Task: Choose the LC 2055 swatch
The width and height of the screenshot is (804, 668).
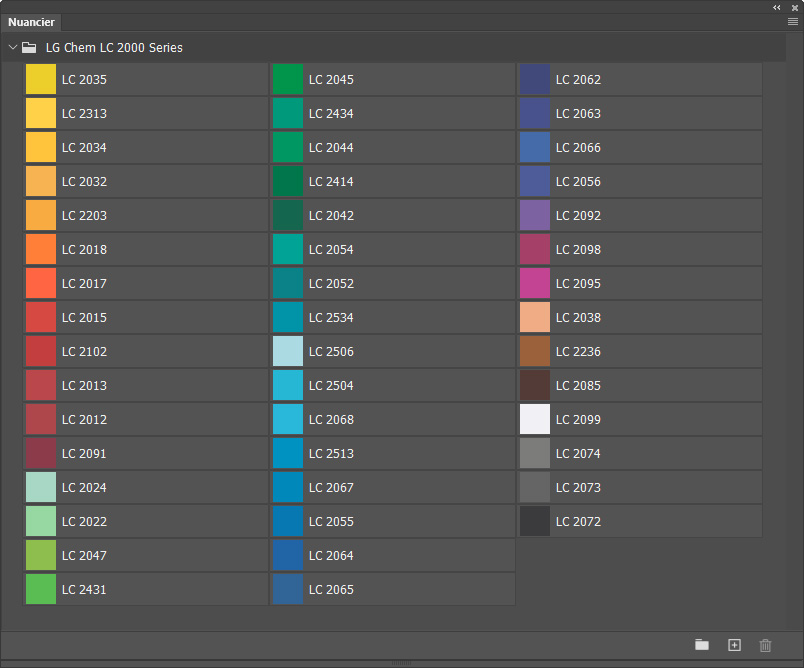Action: (288, 521)
